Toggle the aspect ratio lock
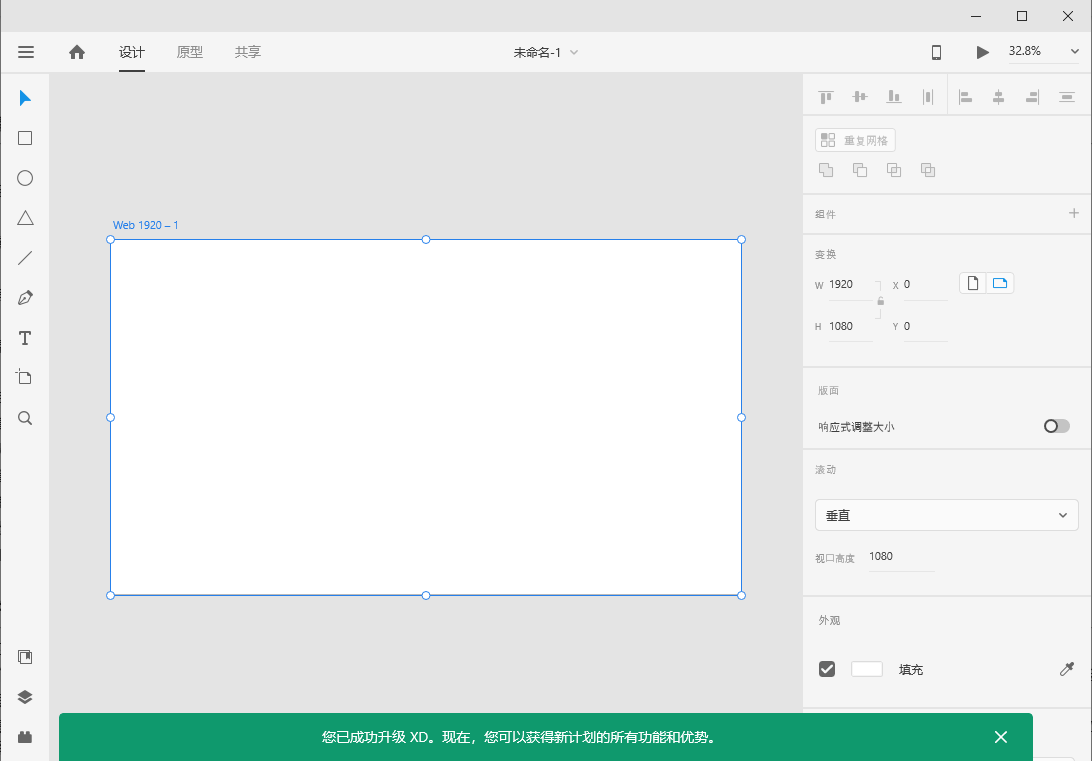This screenshot has width=1092, height=761. (x=880, y=301)
